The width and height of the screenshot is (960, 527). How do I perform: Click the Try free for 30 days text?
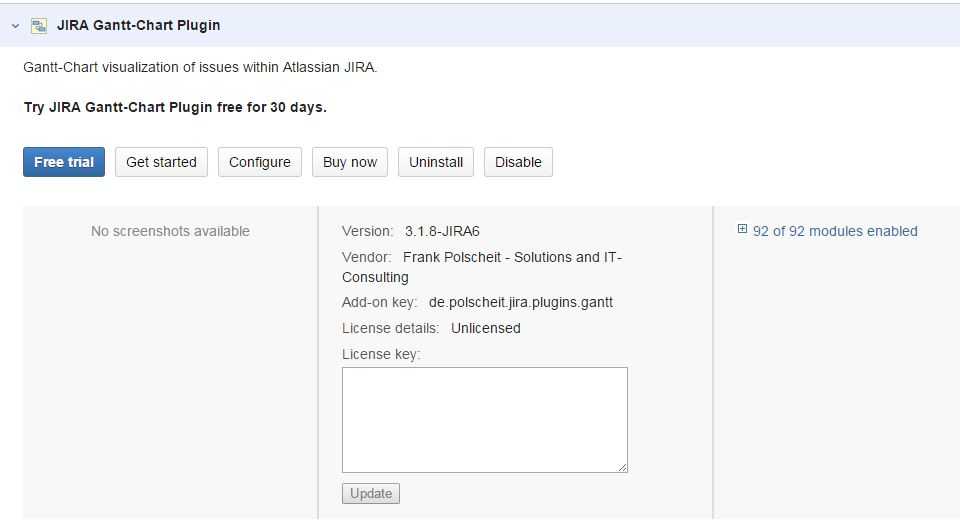point(175,107)
